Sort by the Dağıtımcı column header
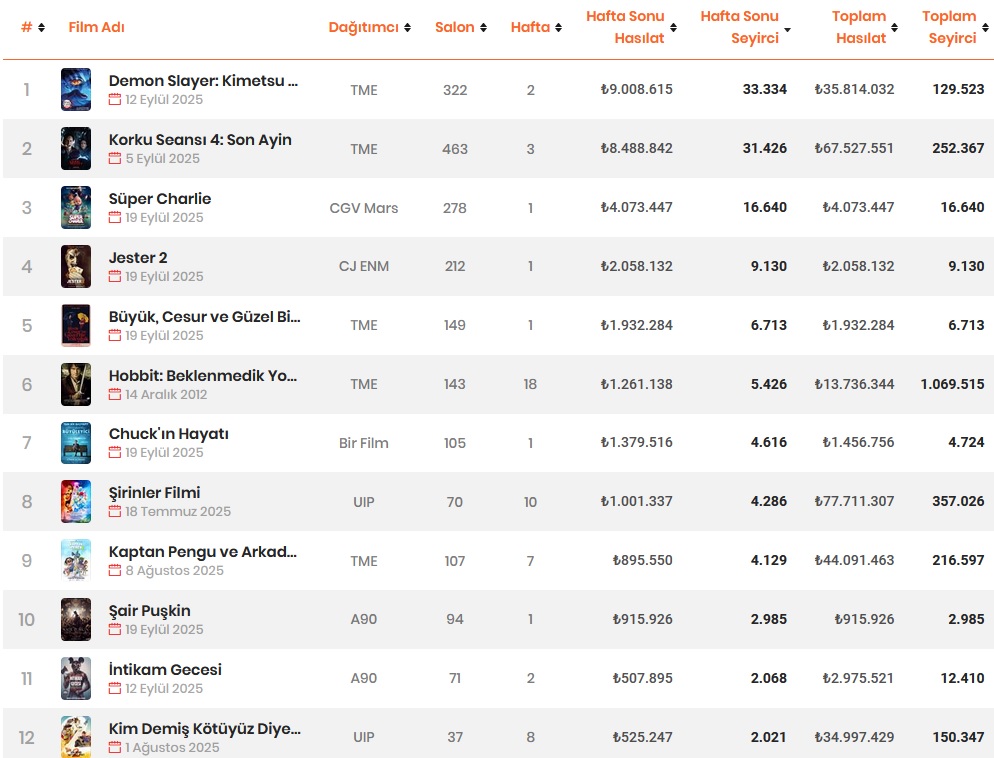The width and height of the screenshot is (994, 758). pyautogui.click(x=363, y=27)
